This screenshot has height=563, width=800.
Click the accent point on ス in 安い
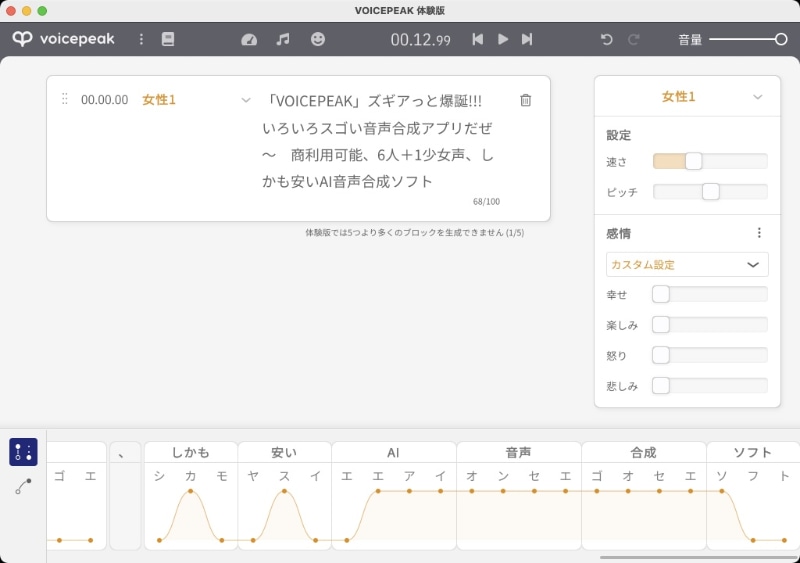point(284,491)
